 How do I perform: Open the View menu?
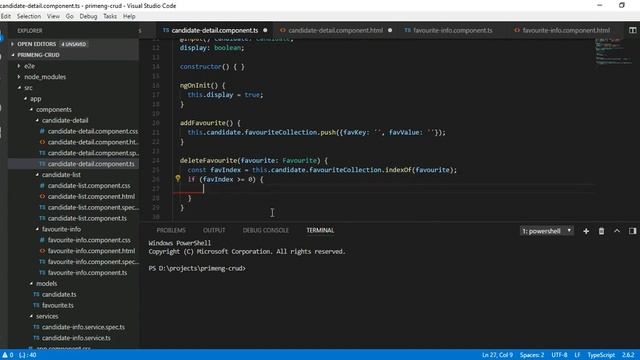tap(53, 16)
